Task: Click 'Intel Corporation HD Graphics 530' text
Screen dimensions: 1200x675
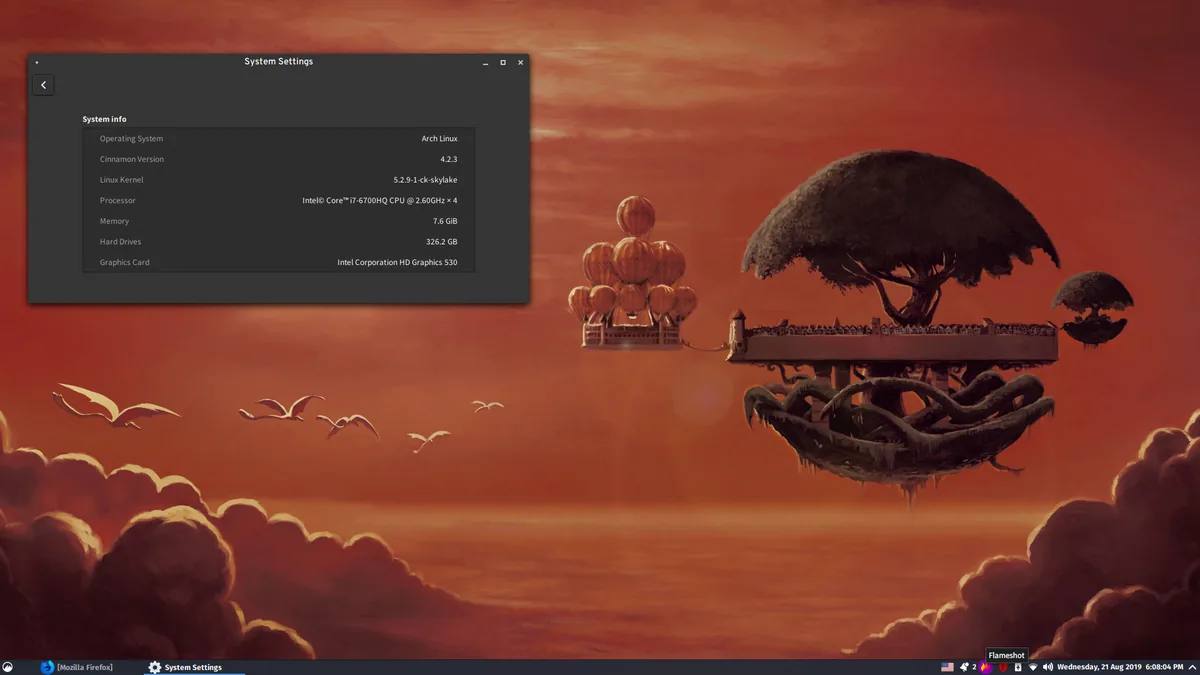Action: pyautogui.click(x=397, y=262)
